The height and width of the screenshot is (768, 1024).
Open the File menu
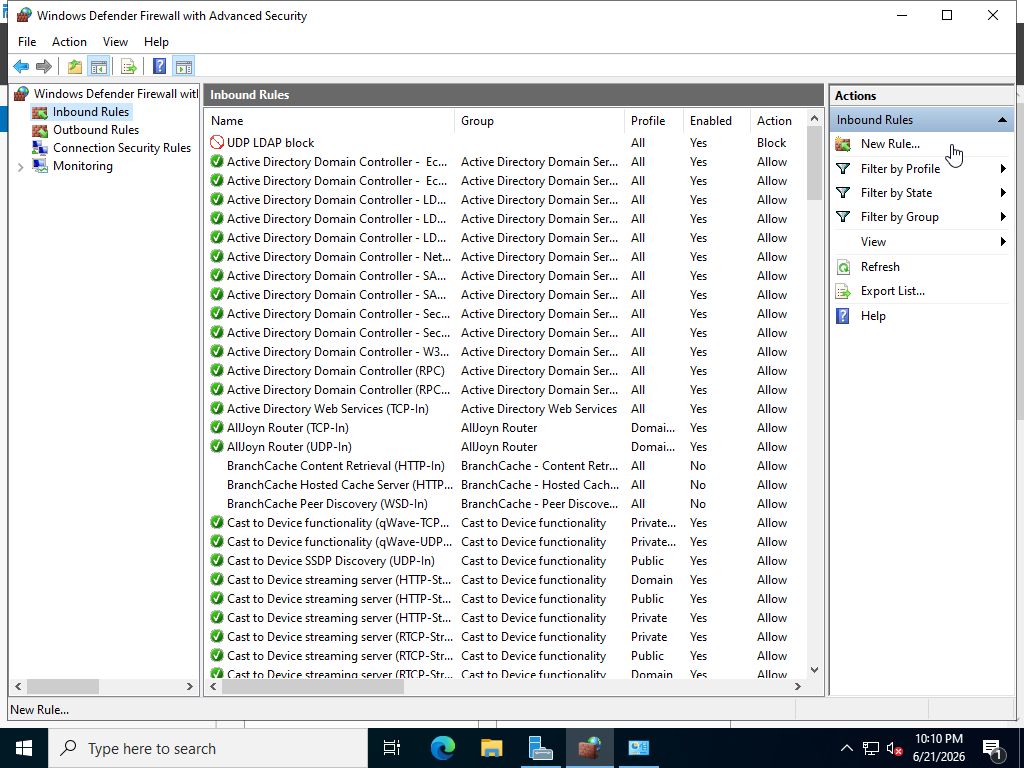coord(27,42)
